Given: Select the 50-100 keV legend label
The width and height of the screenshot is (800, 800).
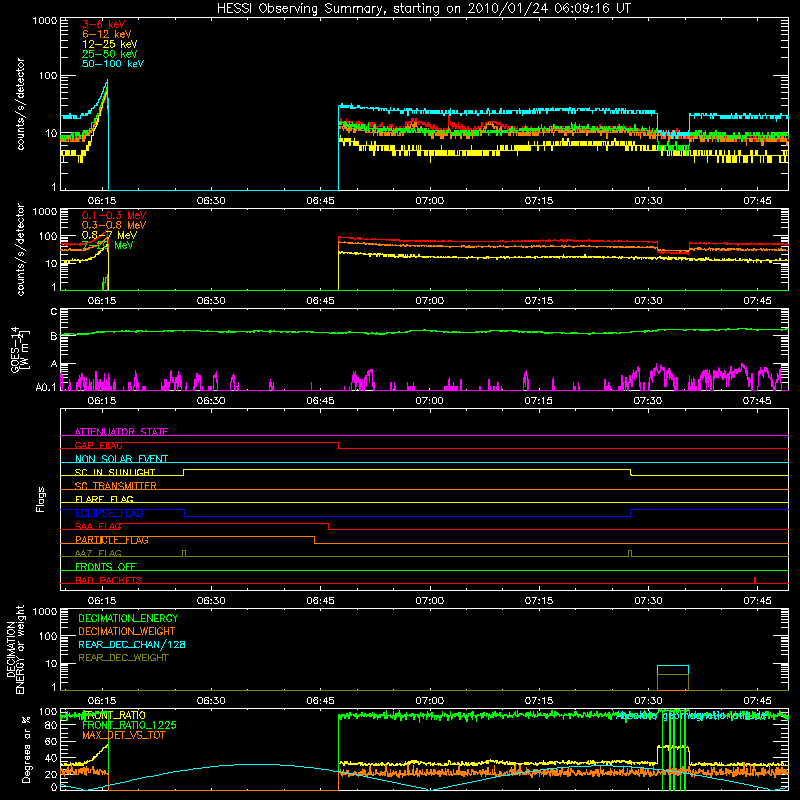Looking at the screenshot, I should pos(113,64).
